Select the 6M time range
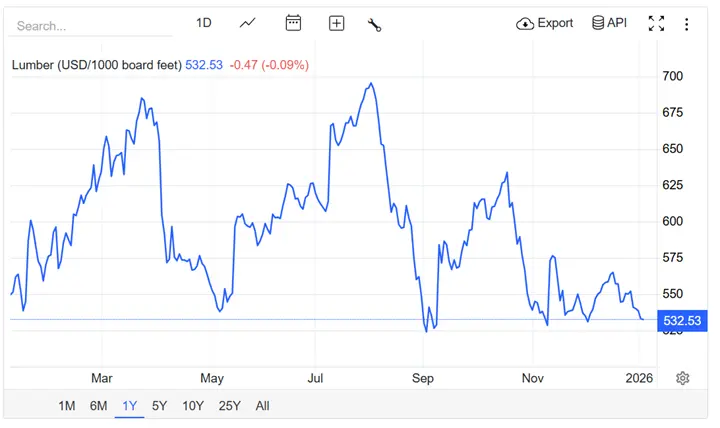Viewport: 720px width, 428px height. tap(98, 406)
